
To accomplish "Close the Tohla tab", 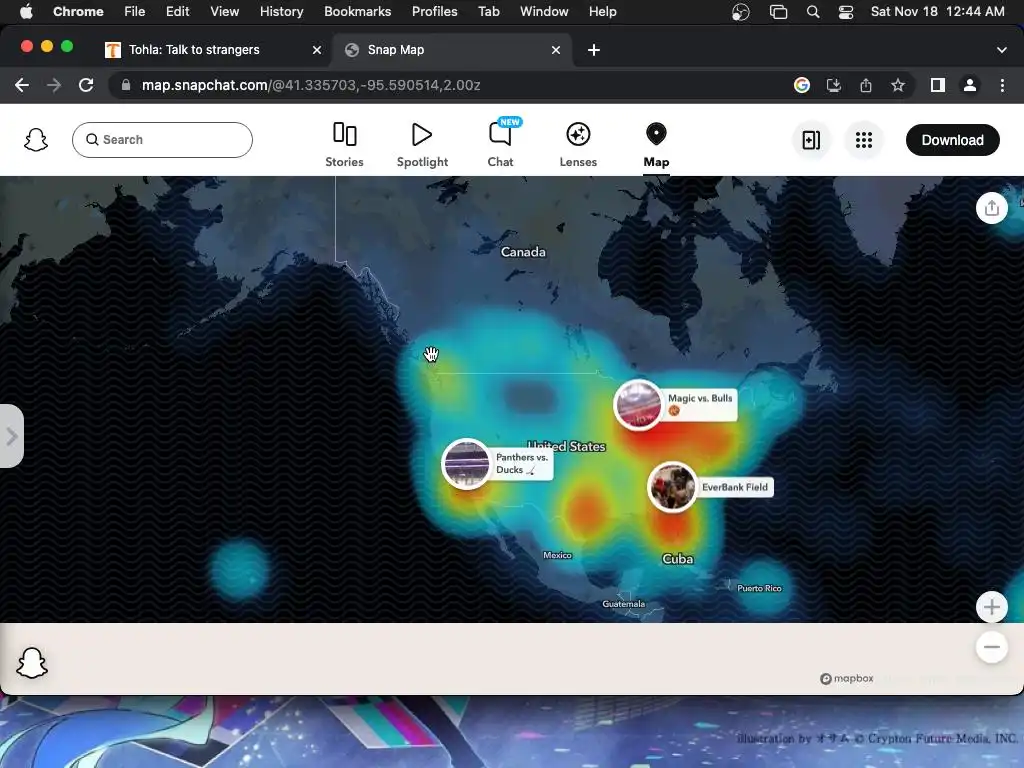I will point(317,50).
